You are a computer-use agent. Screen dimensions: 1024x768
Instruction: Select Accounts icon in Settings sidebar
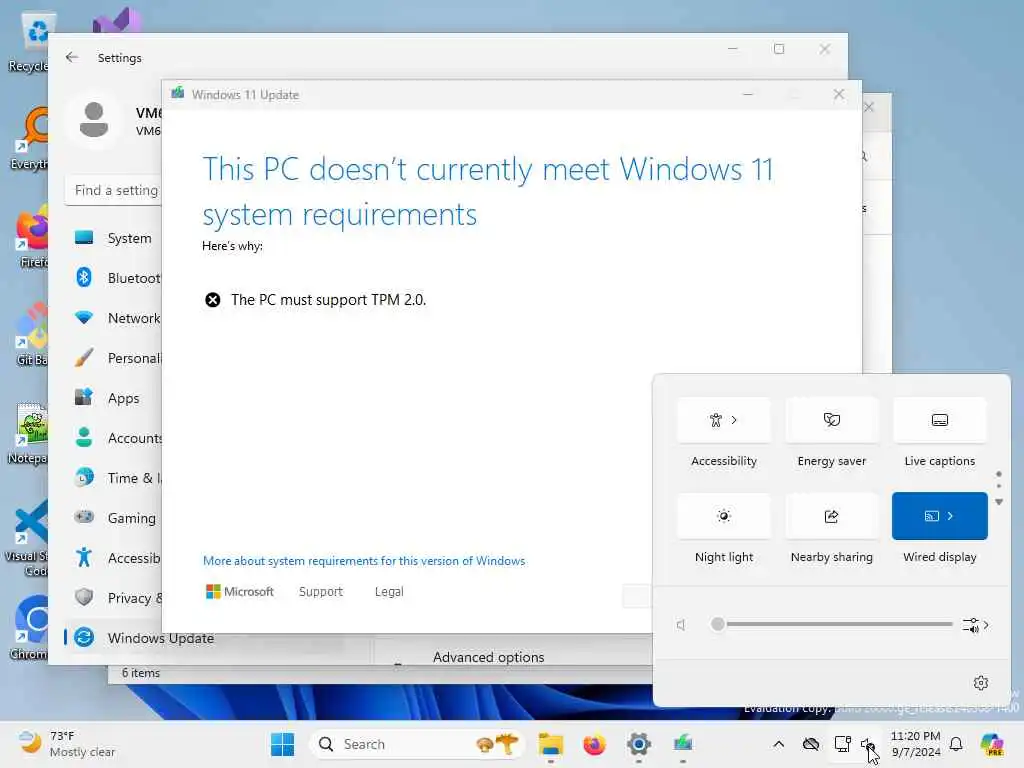(x=84, y=438)
